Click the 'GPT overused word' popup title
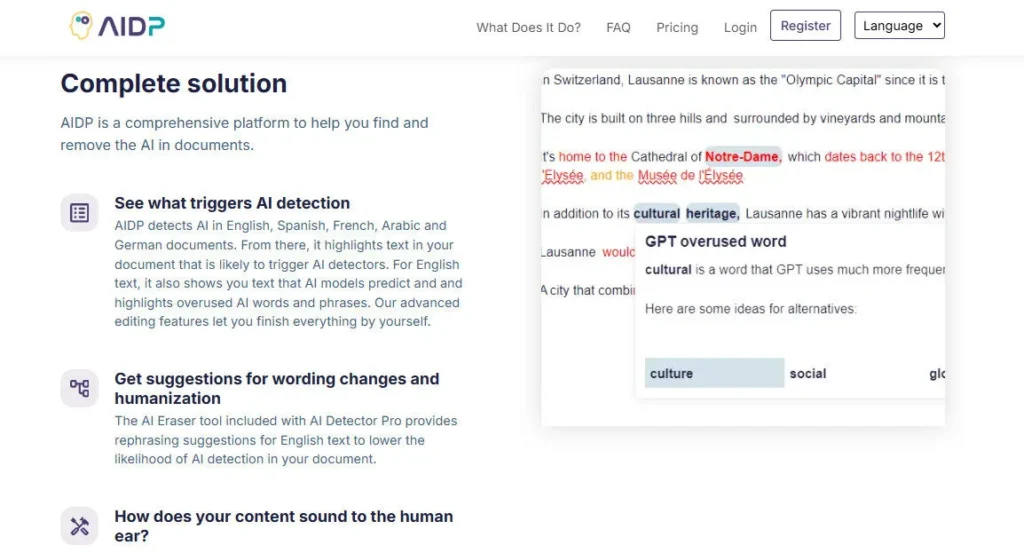The width and height of the screenshot is (1024, 553). pyautogui.click(x=715, y=241)
